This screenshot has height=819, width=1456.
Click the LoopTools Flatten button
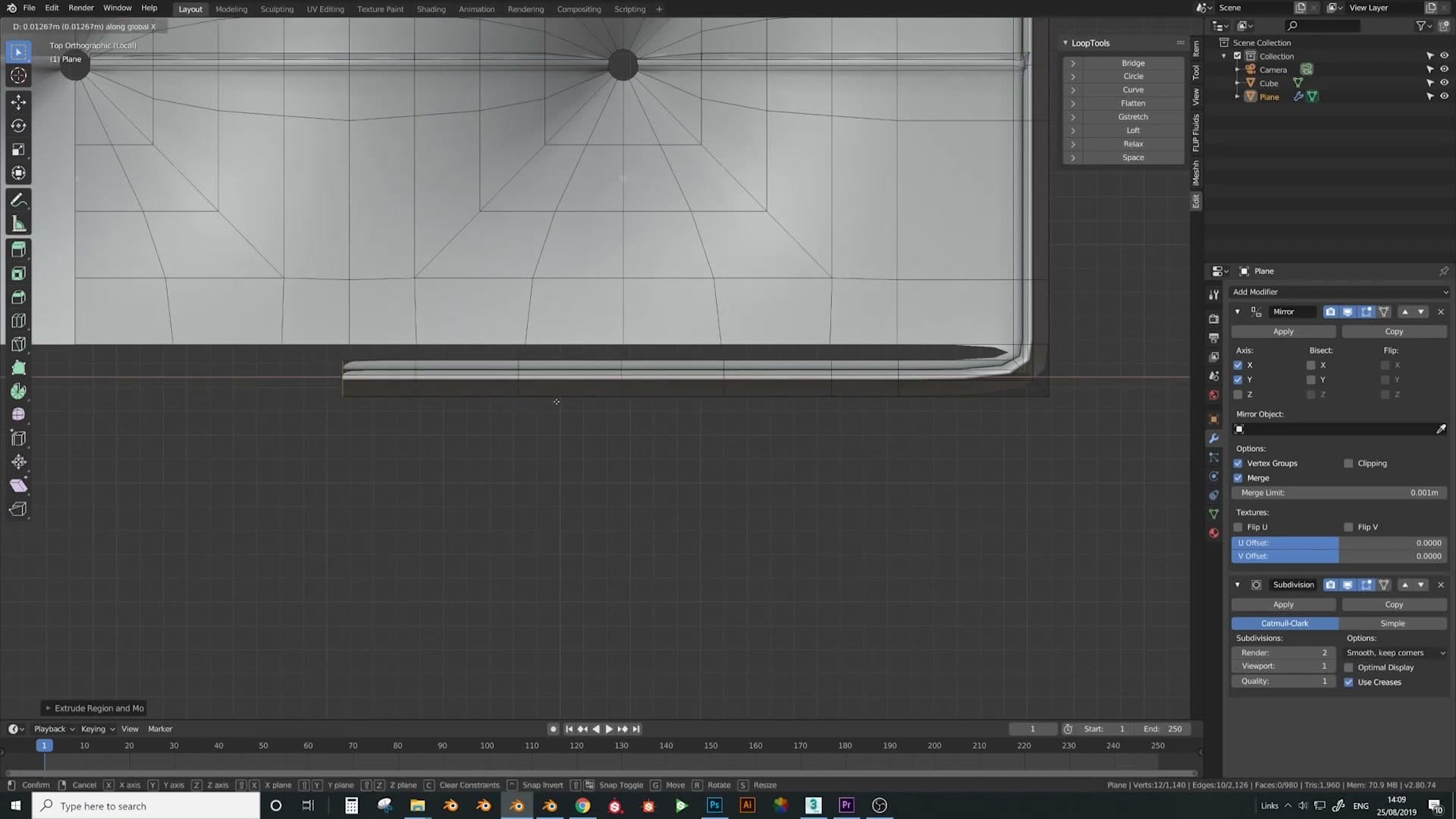point(1133,104)
